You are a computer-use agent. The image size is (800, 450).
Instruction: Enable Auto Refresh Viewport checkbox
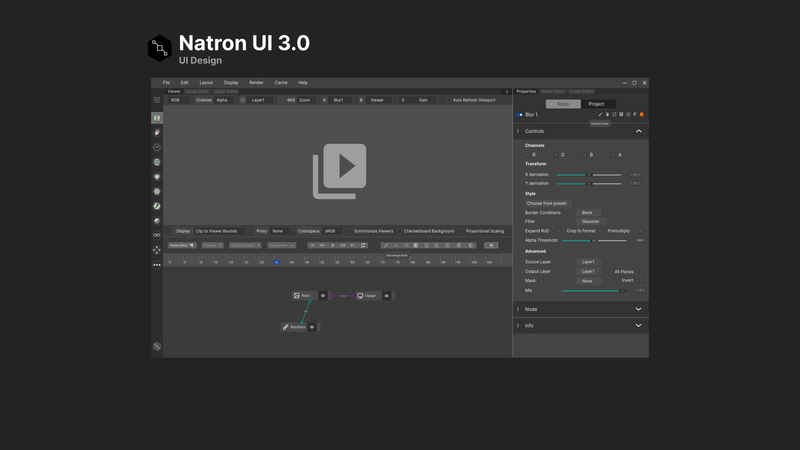click(449, 100)
